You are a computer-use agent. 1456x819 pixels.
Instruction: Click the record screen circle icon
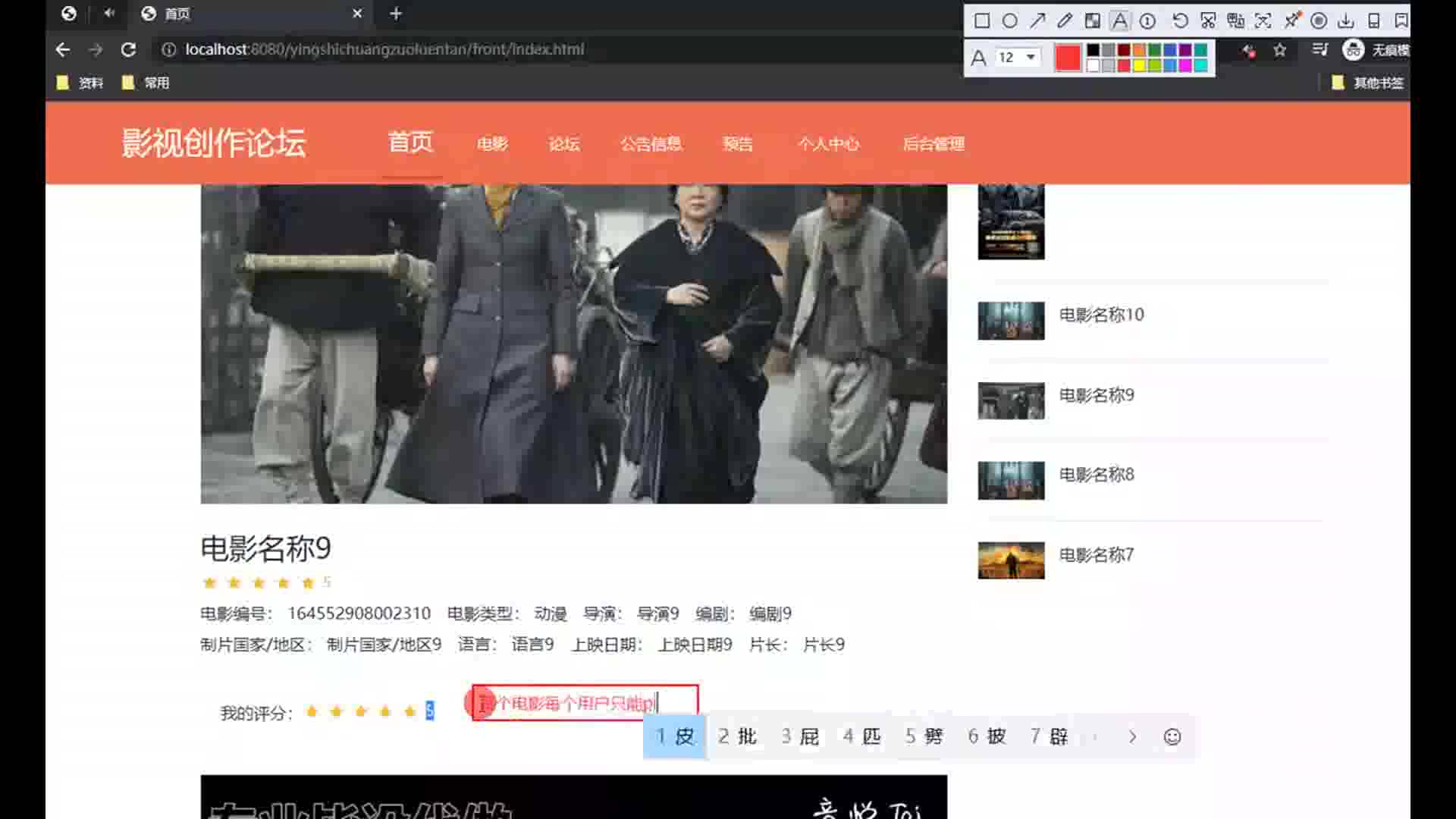[1319, 20]
